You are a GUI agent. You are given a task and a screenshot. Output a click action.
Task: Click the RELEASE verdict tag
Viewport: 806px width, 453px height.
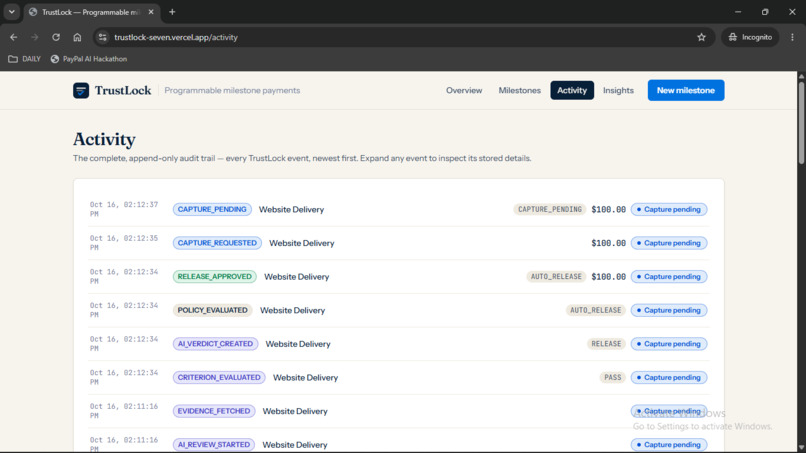click(606, 343)
